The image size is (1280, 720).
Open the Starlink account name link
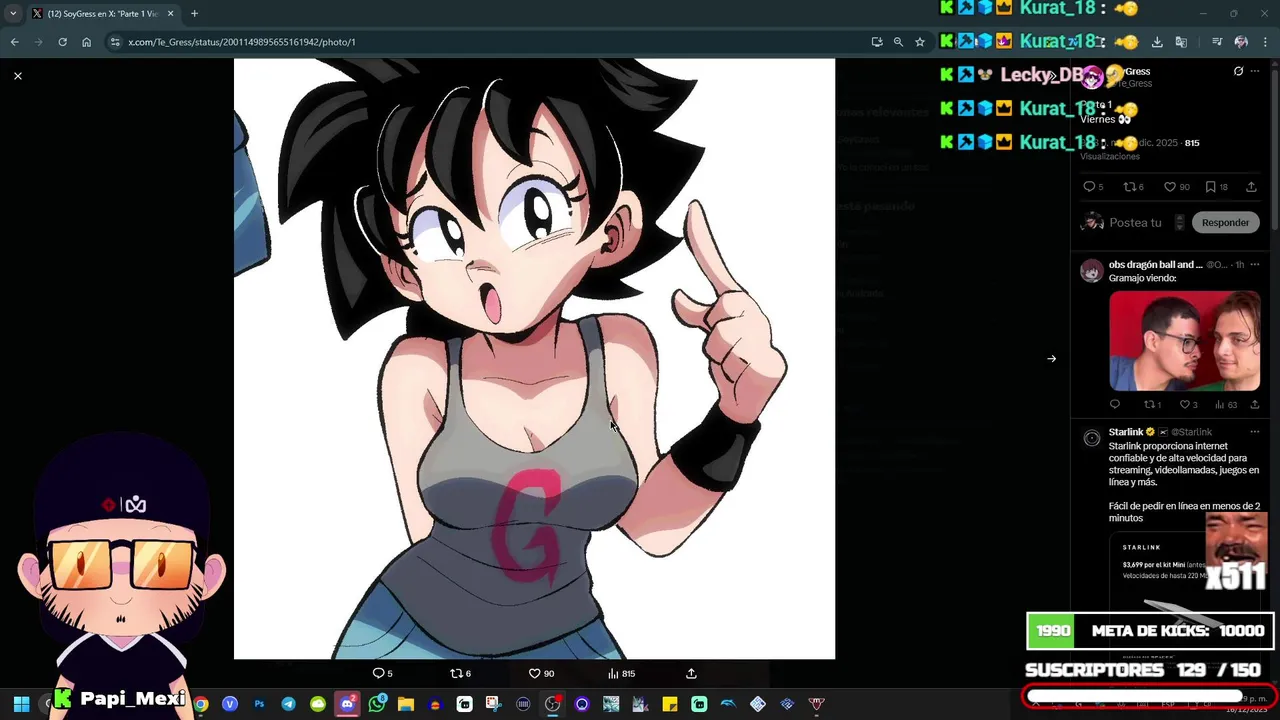click(x=1126, y=432)
